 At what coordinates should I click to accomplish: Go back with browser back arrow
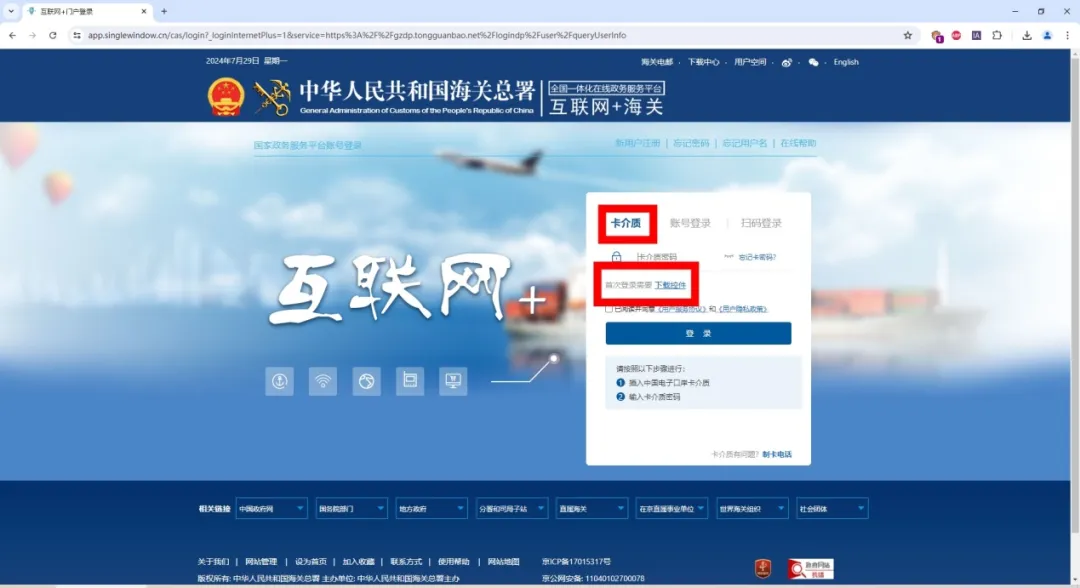12,35
